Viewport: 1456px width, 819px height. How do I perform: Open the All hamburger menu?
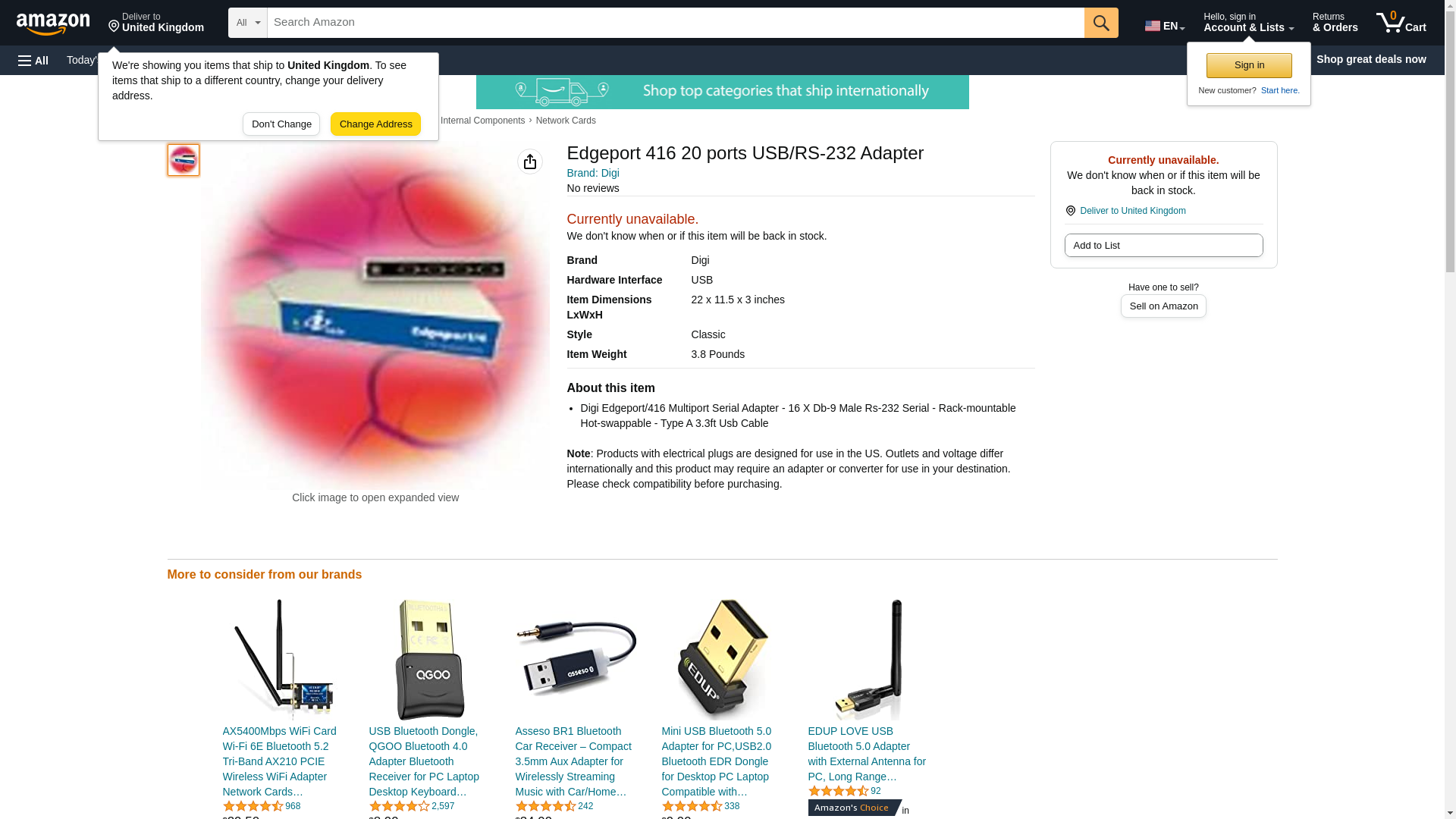pyautogui.click(x=33, y=60)
